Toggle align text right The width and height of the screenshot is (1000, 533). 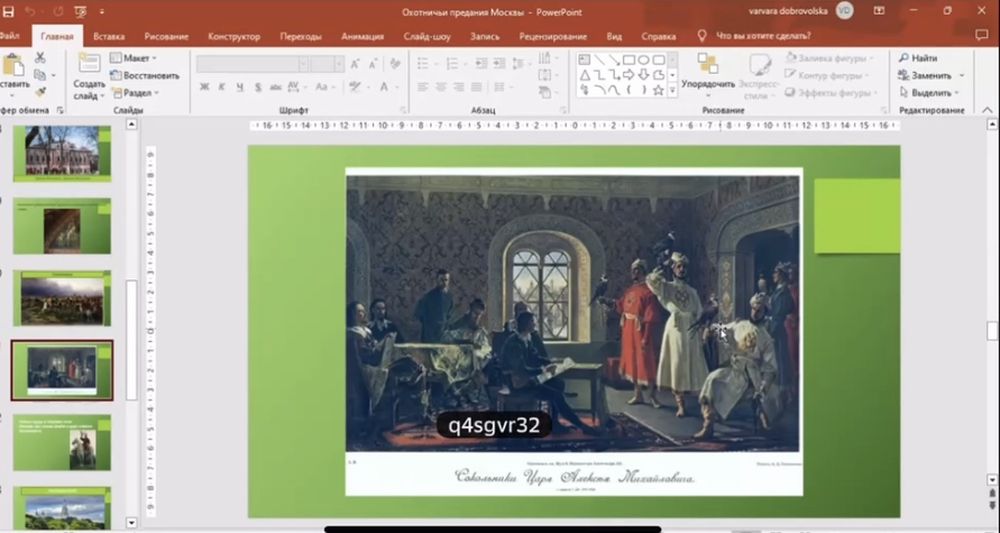(x=459, y=87)
